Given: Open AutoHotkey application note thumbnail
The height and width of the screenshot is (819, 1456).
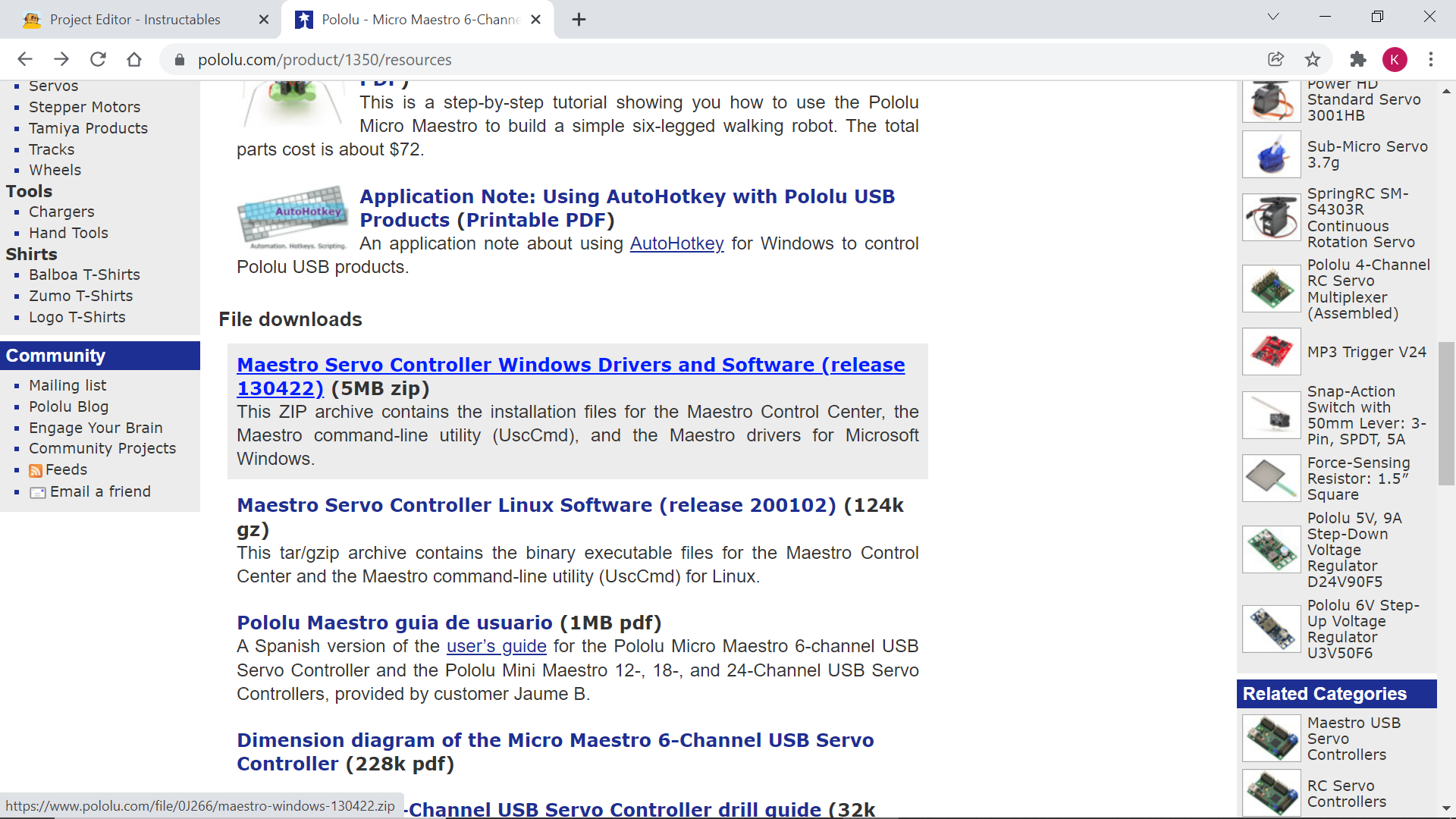Looking at the screenshot, I should tap(293, 217).
